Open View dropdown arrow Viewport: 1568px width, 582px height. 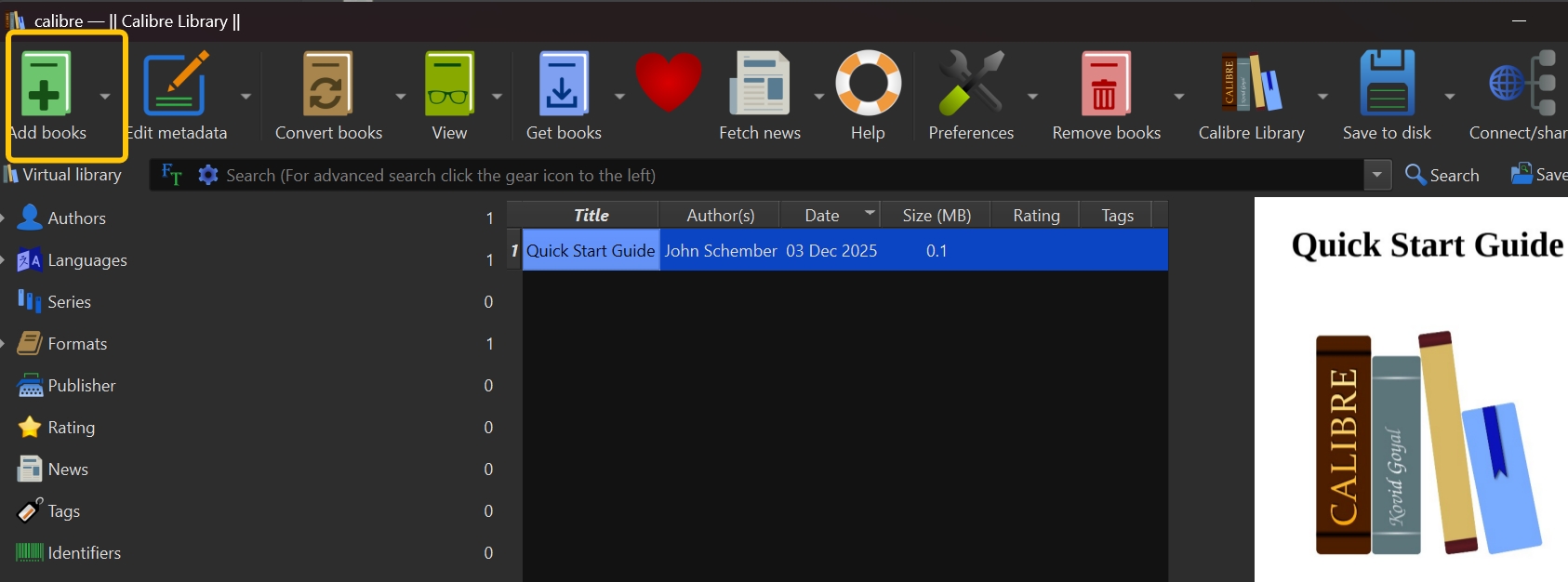coord(497,96)
